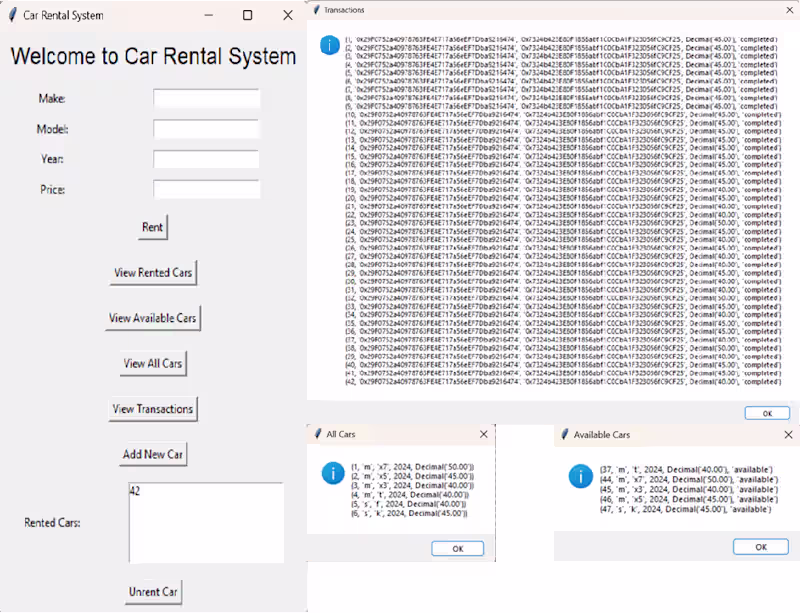
Task: Open the View Rented Cars list
Action: tap(153, 272)
